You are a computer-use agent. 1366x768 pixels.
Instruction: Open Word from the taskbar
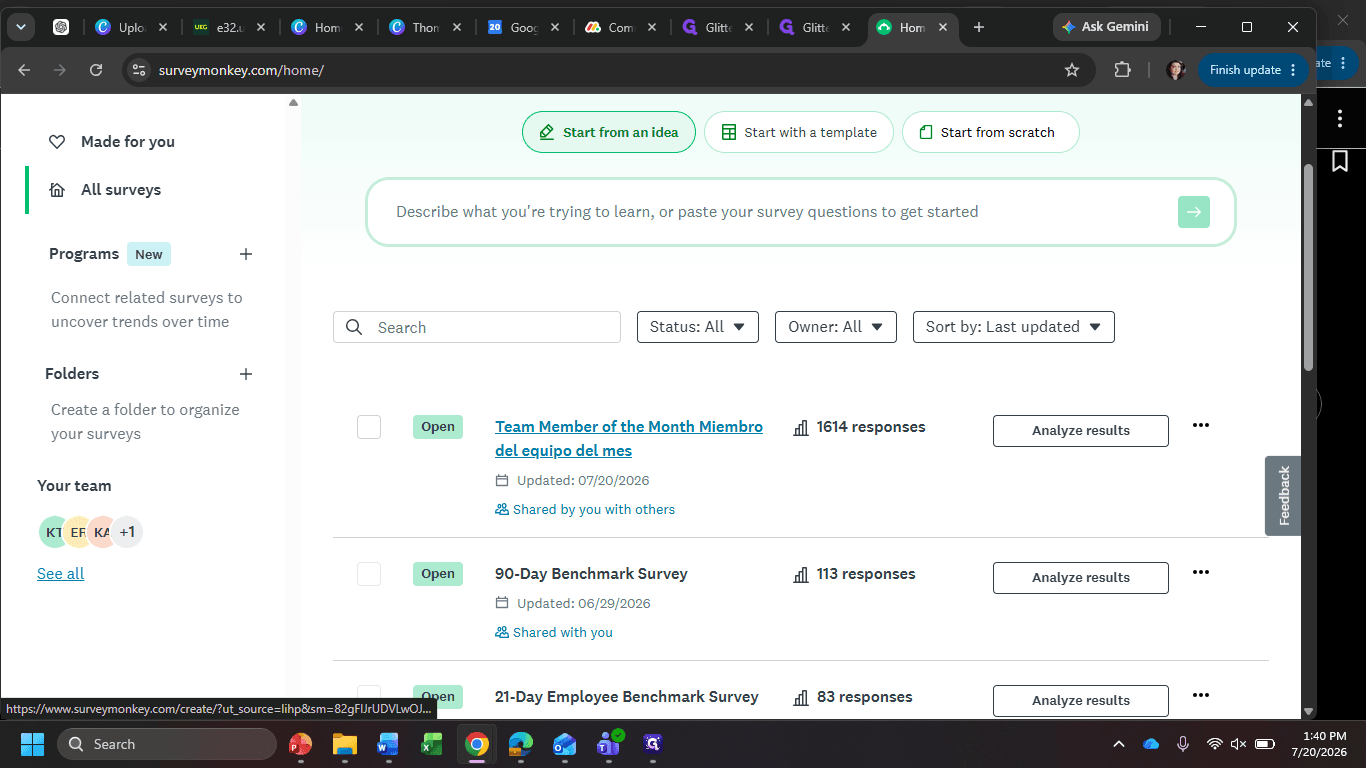(x=388, y=744)
